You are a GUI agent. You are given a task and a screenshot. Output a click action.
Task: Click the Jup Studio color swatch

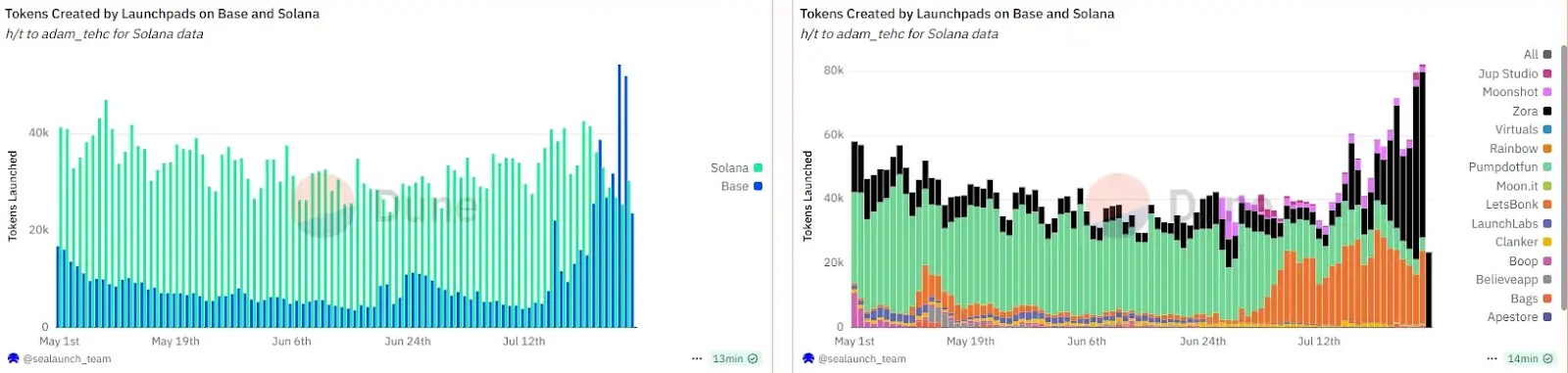tap(1547, 73)
